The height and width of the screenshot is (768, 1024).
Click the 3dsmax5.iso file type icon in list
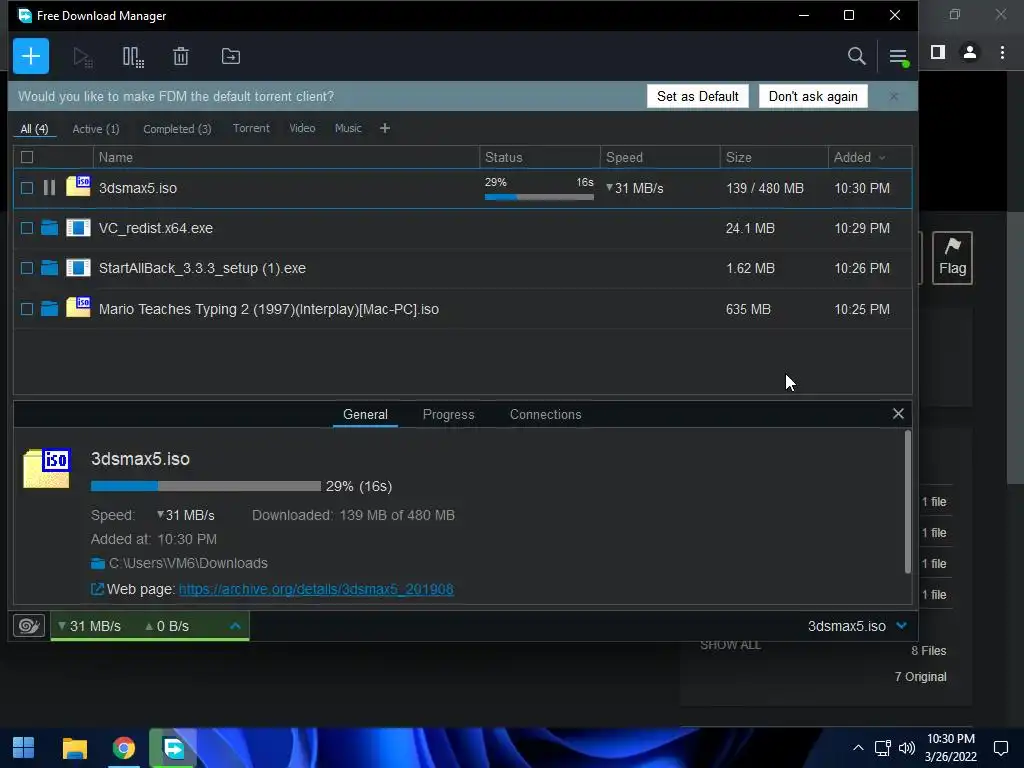tap(78, 186)
